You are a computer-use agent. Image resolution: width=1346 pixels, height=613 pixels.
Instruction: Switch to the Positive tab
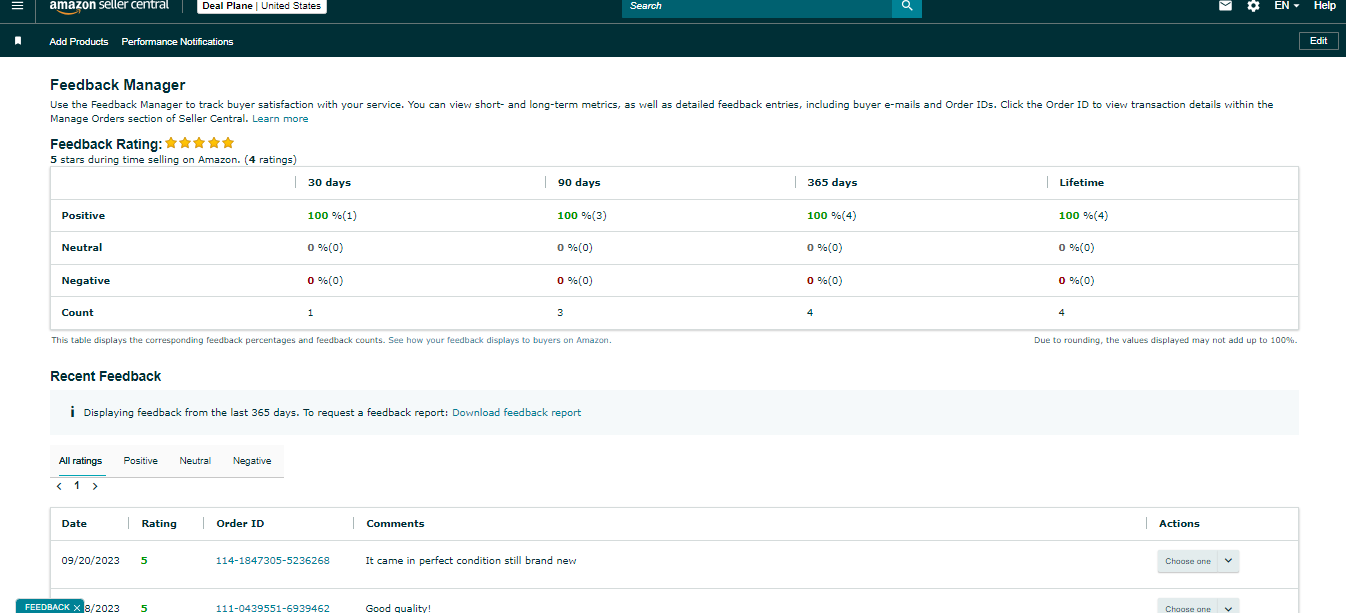pos(141,461)
